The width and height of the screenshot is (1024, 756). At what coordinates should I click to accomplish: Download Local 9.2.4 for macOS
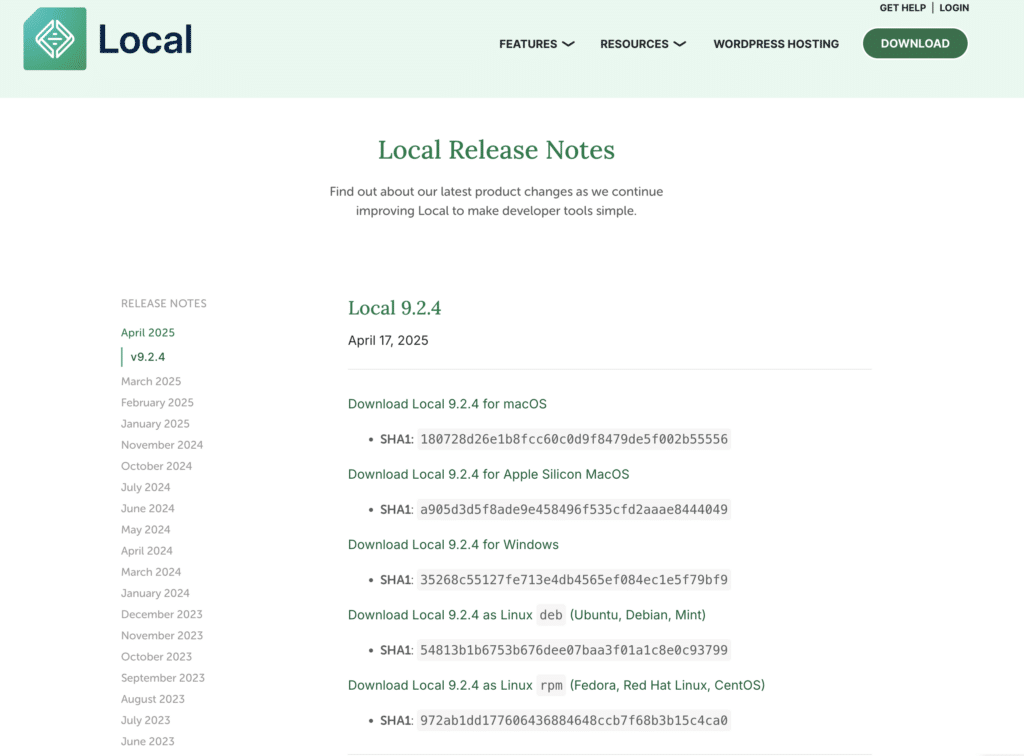pyautogui.click(x=447, y=404)
